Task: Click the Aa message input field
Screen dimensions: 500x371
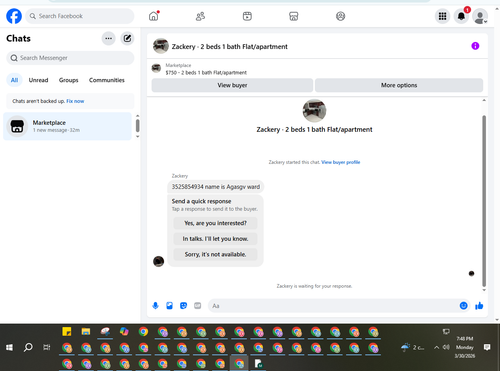Action: 333,306
